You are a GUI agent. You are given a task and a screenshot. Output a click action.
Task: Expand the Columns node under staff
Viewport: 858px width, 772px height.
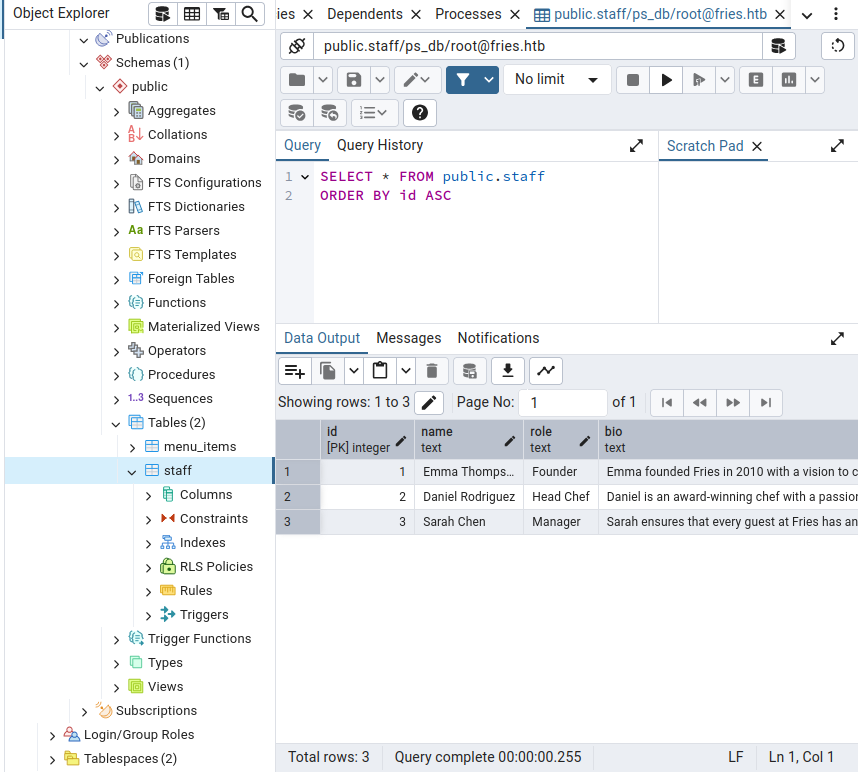tap(148, 495)
